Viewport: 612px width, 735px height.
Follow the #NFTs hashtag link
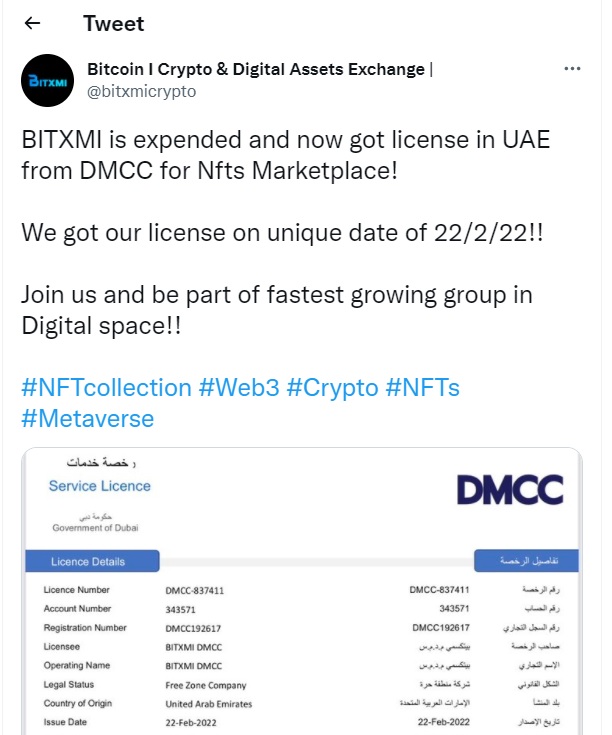[x=422, y=387]
